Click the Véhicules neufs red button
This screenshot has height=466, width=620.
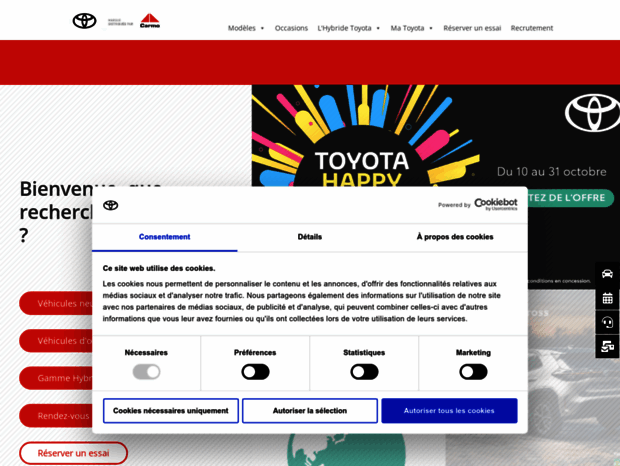pos(56,303)
